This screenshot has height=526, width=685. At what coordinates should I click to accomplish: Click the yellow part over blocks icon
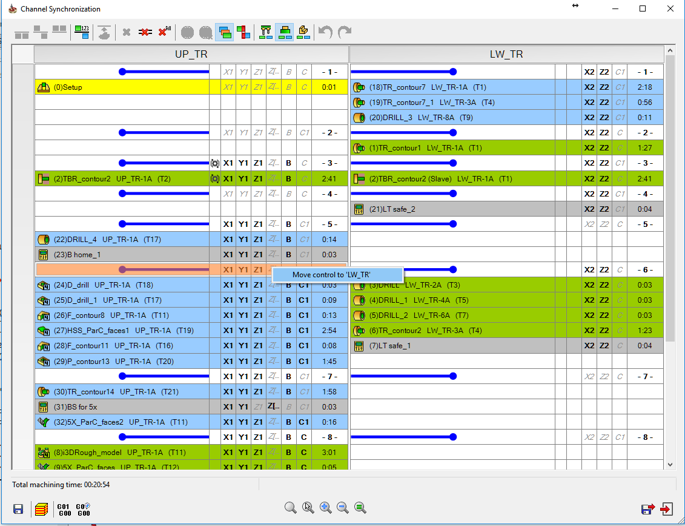[x=303, y=32]
